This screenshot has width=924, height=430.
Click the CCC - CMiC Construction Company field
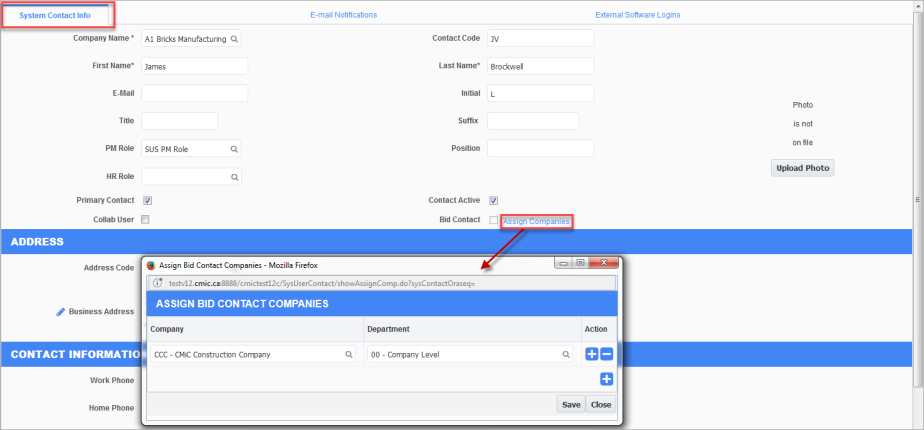point(253,355)
